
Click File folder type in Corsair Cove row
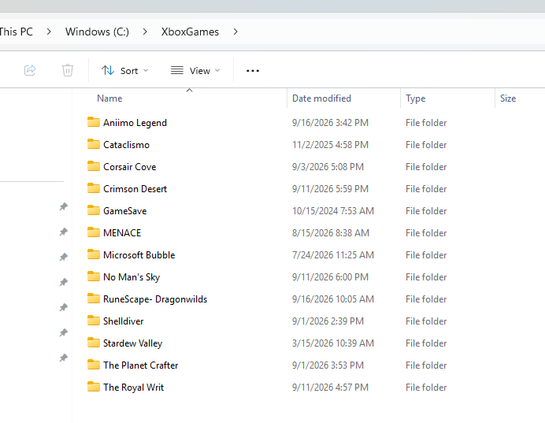(426, 167)
